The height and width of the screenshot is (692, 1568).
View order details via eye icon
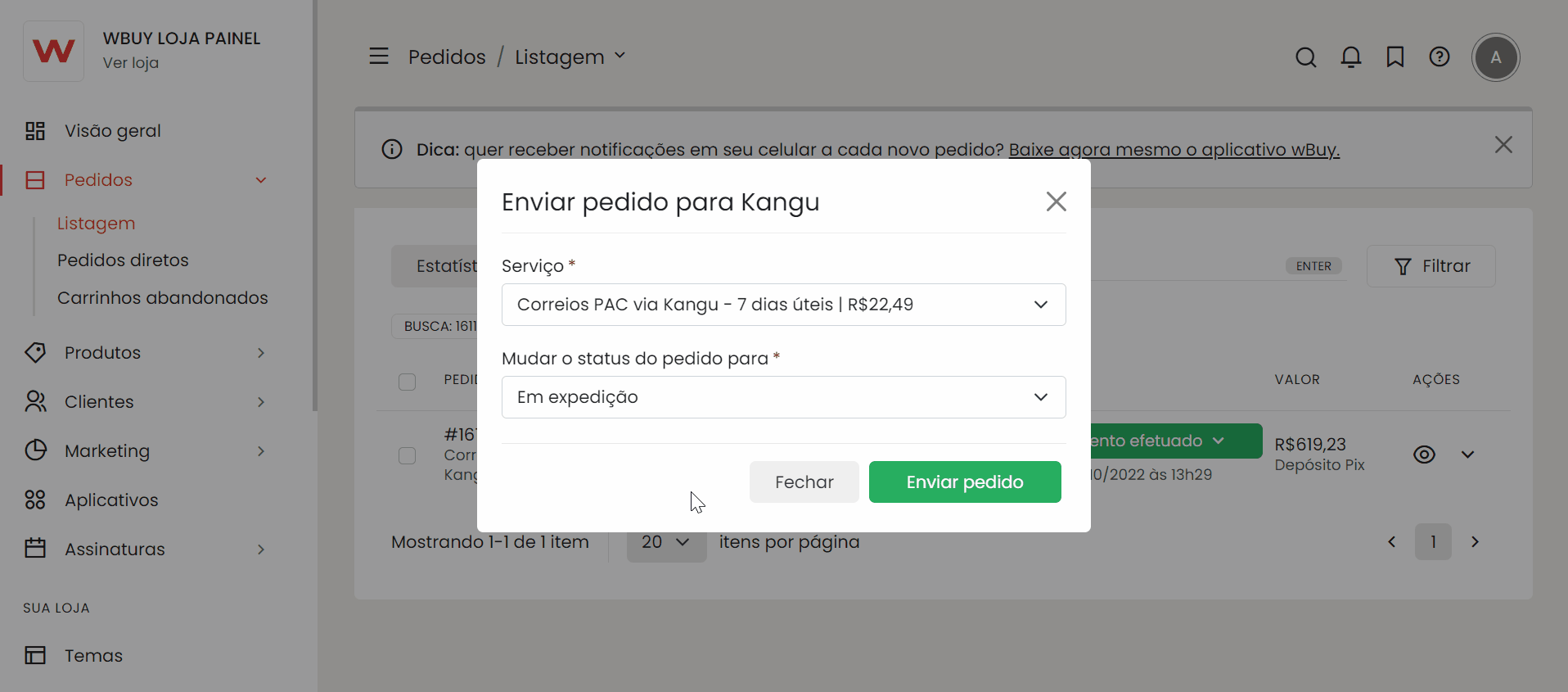click(x=1424, y=455)
